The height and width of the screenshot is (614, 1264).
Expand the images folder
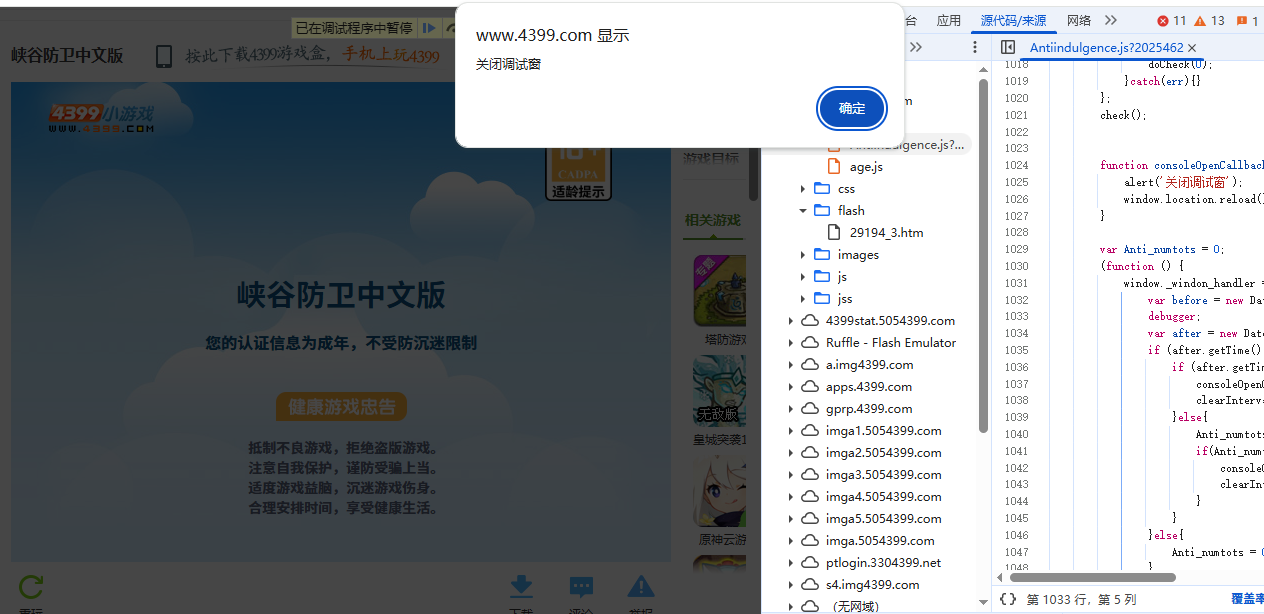pyautogui.click(x=803, y=255)
